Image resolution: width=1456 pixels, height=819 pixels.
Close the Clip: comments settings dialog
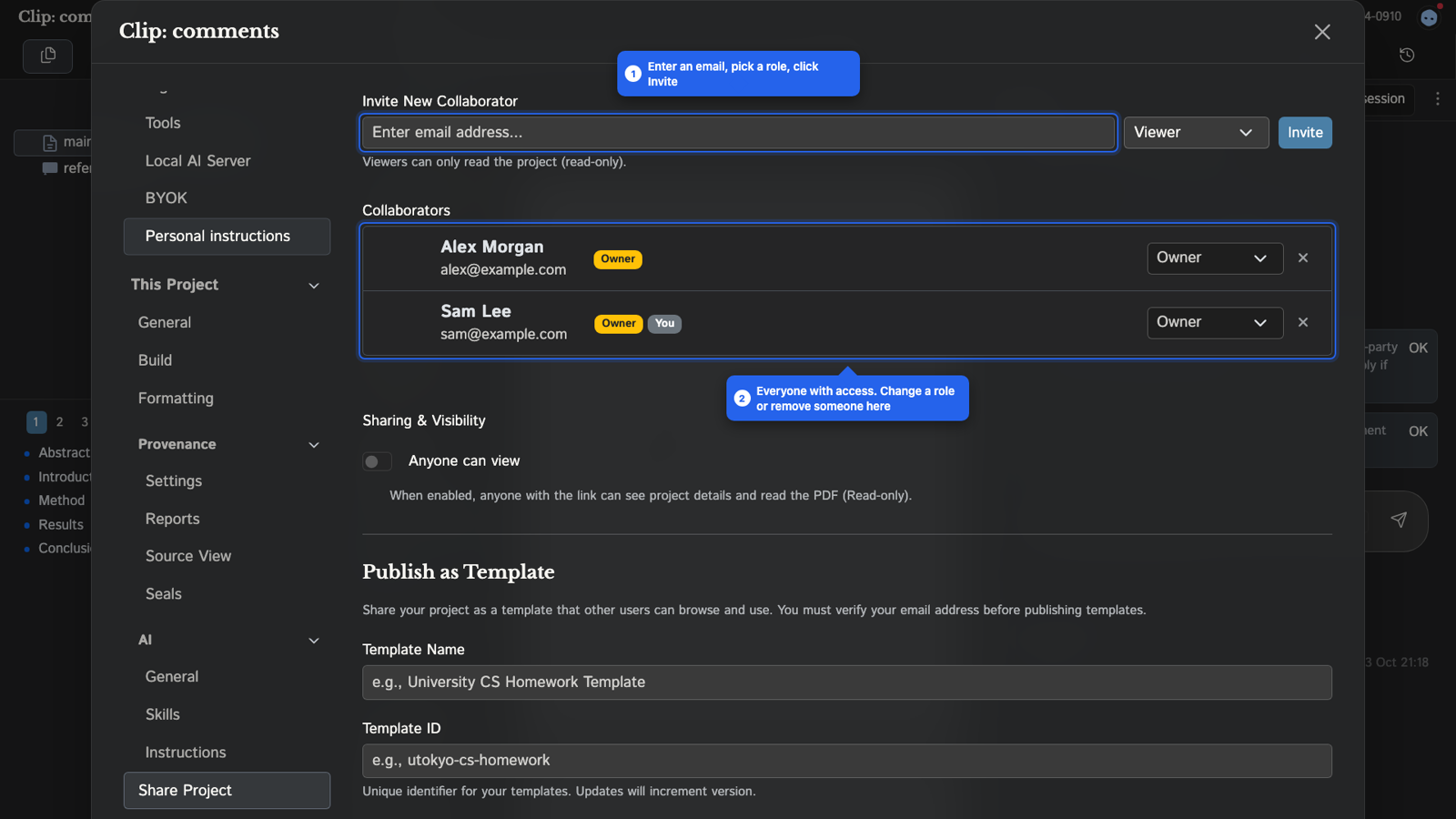tap(1322, 32)
